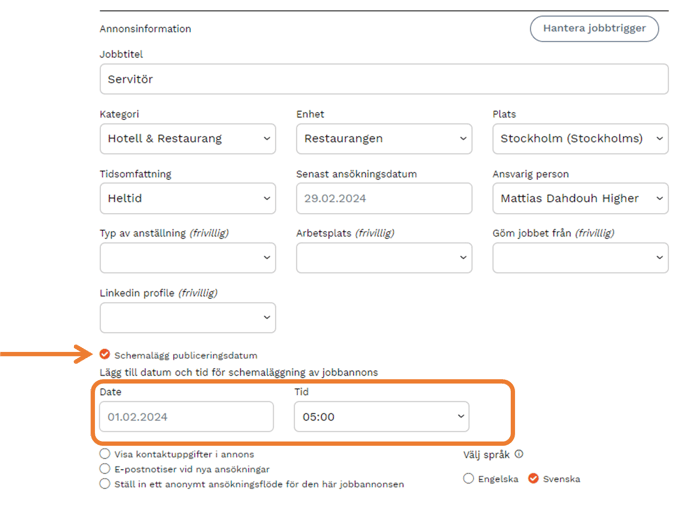
Task: Open the Kategori dropdown
Action: coord(188,138)
